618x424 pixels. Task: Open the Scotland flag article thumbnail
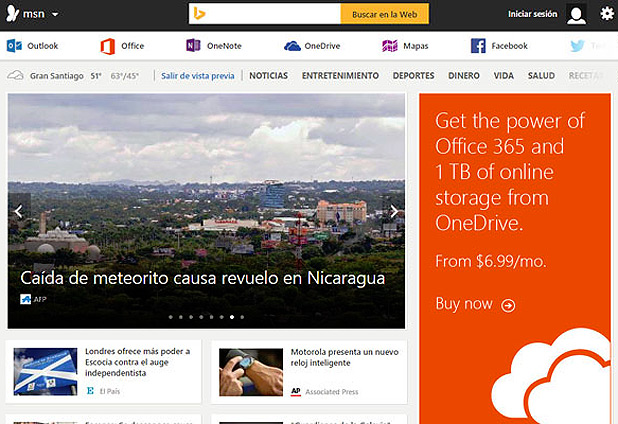pos(46,372)
